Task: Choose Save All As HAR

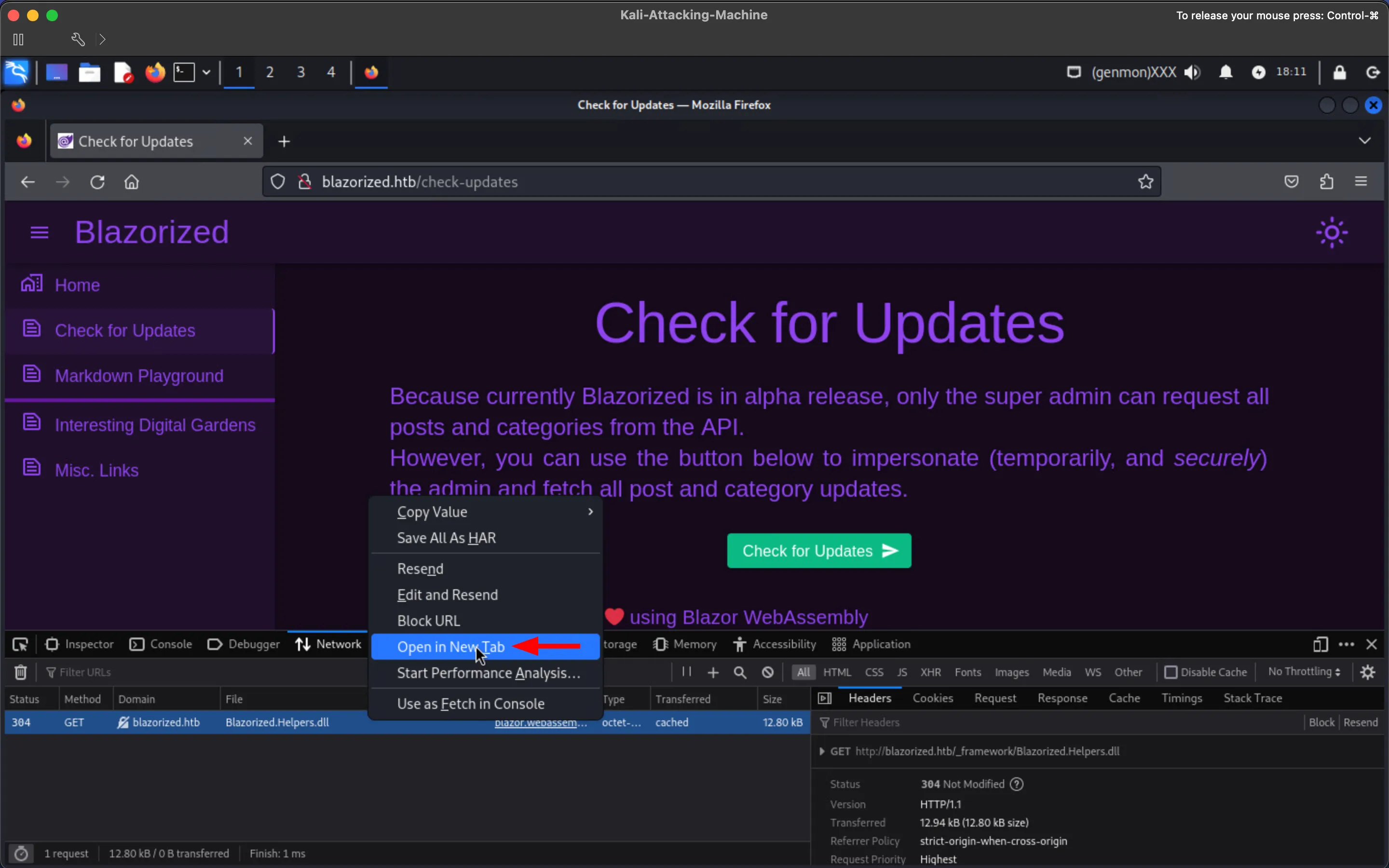Action: (486, 538)
